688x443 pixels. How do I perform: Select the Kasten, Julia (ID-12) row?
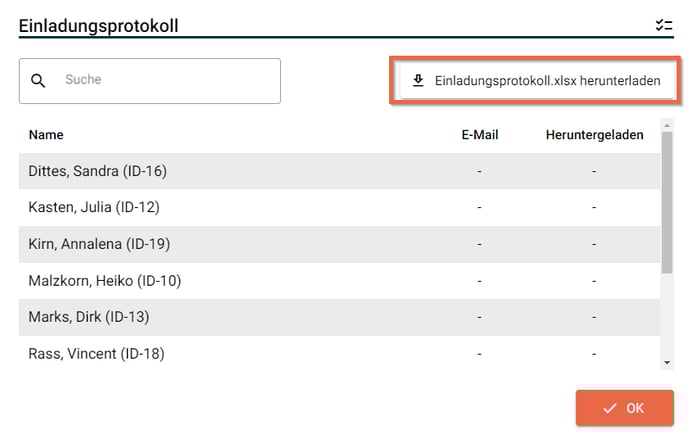tap(339, 207)
